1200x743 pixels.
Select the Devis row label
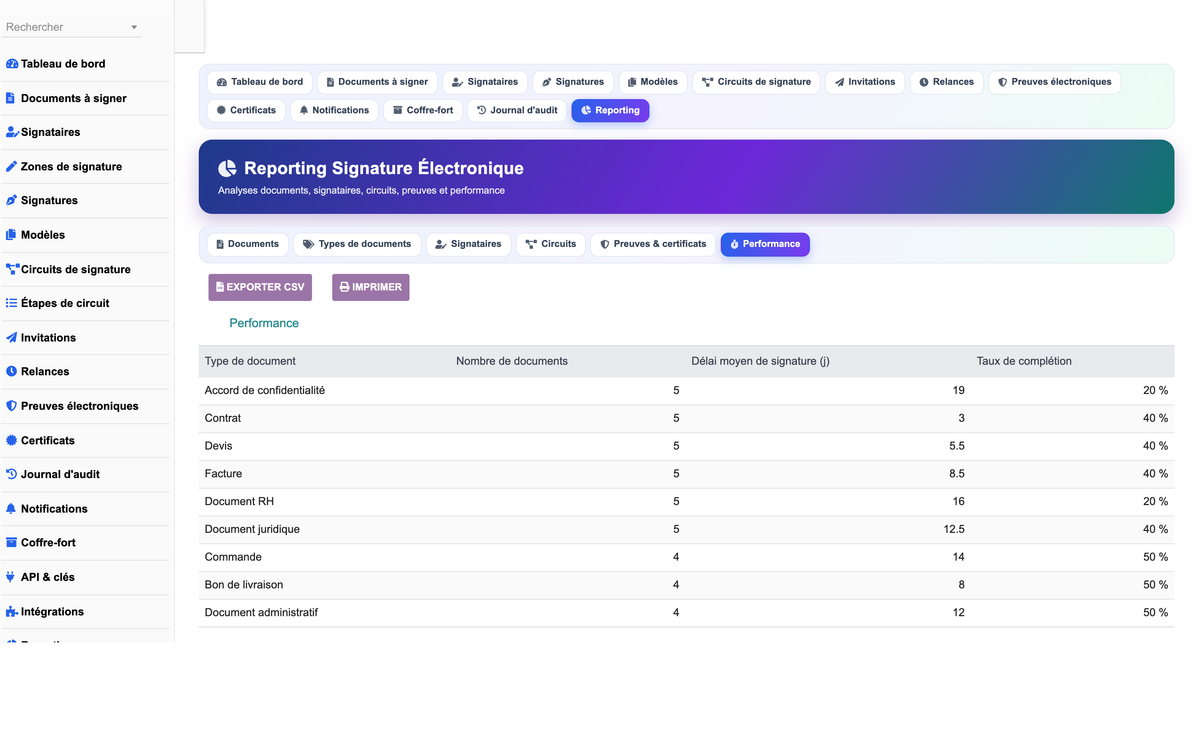[x=219, y=446]
